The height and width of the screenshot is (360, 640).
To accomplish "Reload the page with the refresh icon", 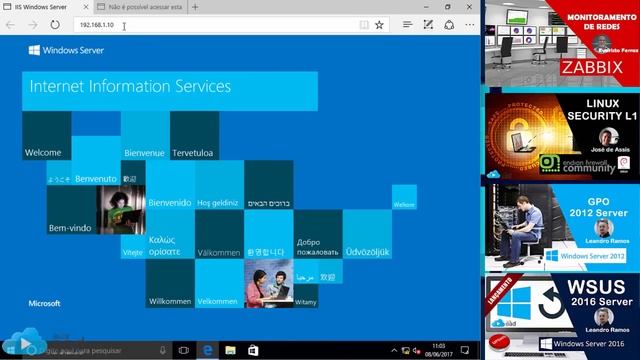I will tap(55, 24).
